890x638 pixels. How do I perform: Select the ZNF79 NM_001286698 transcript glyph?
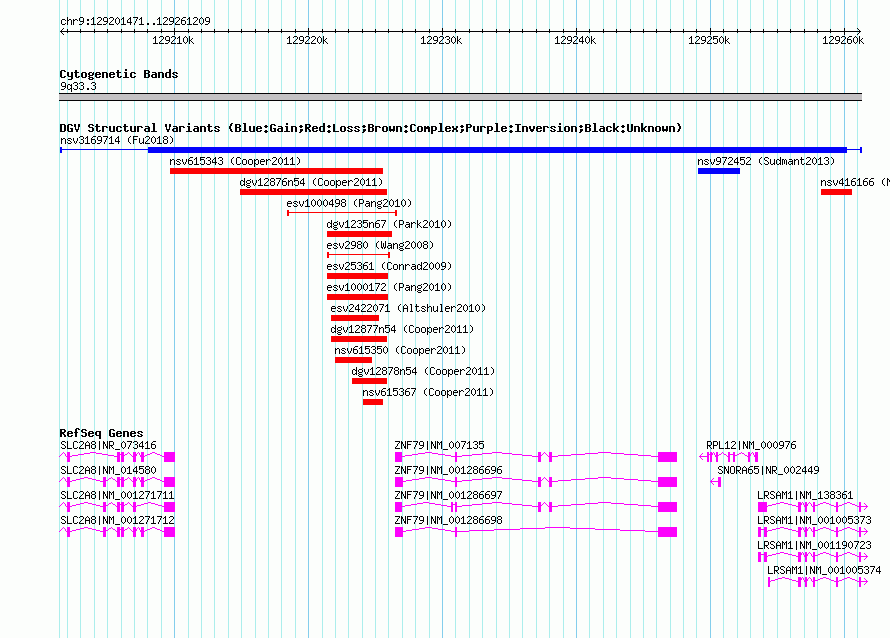point(536,532)
